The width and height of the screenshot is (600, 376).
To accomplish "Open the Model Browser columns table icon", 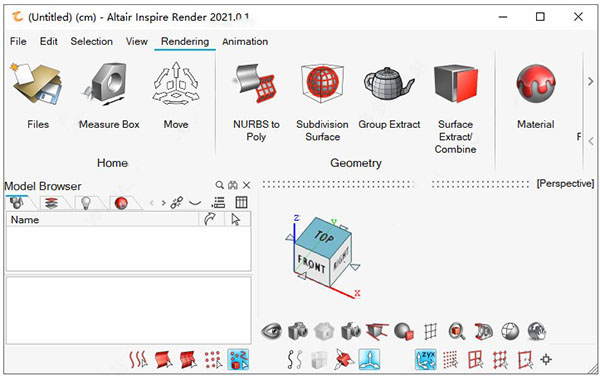I will (x=241, y=202).
